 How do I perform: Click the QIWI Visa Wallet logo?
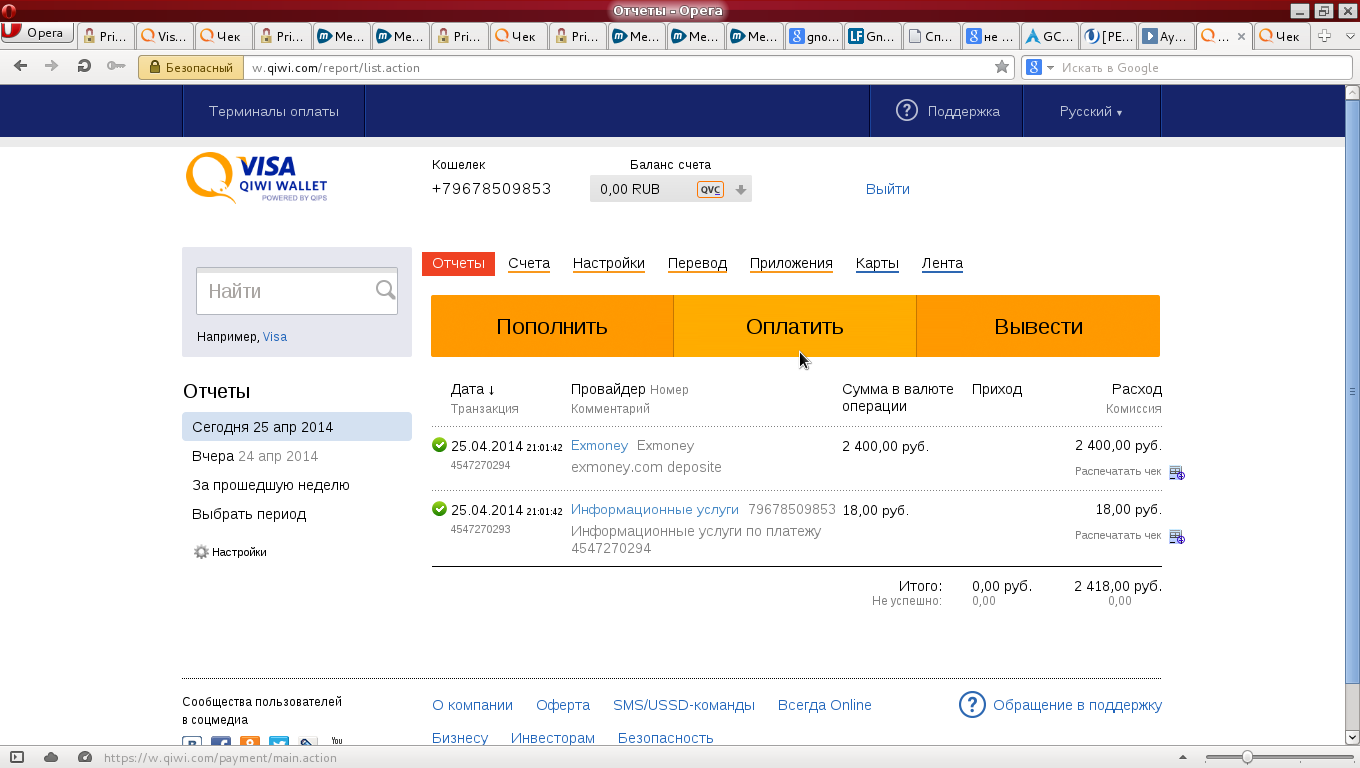pos(256,177)
